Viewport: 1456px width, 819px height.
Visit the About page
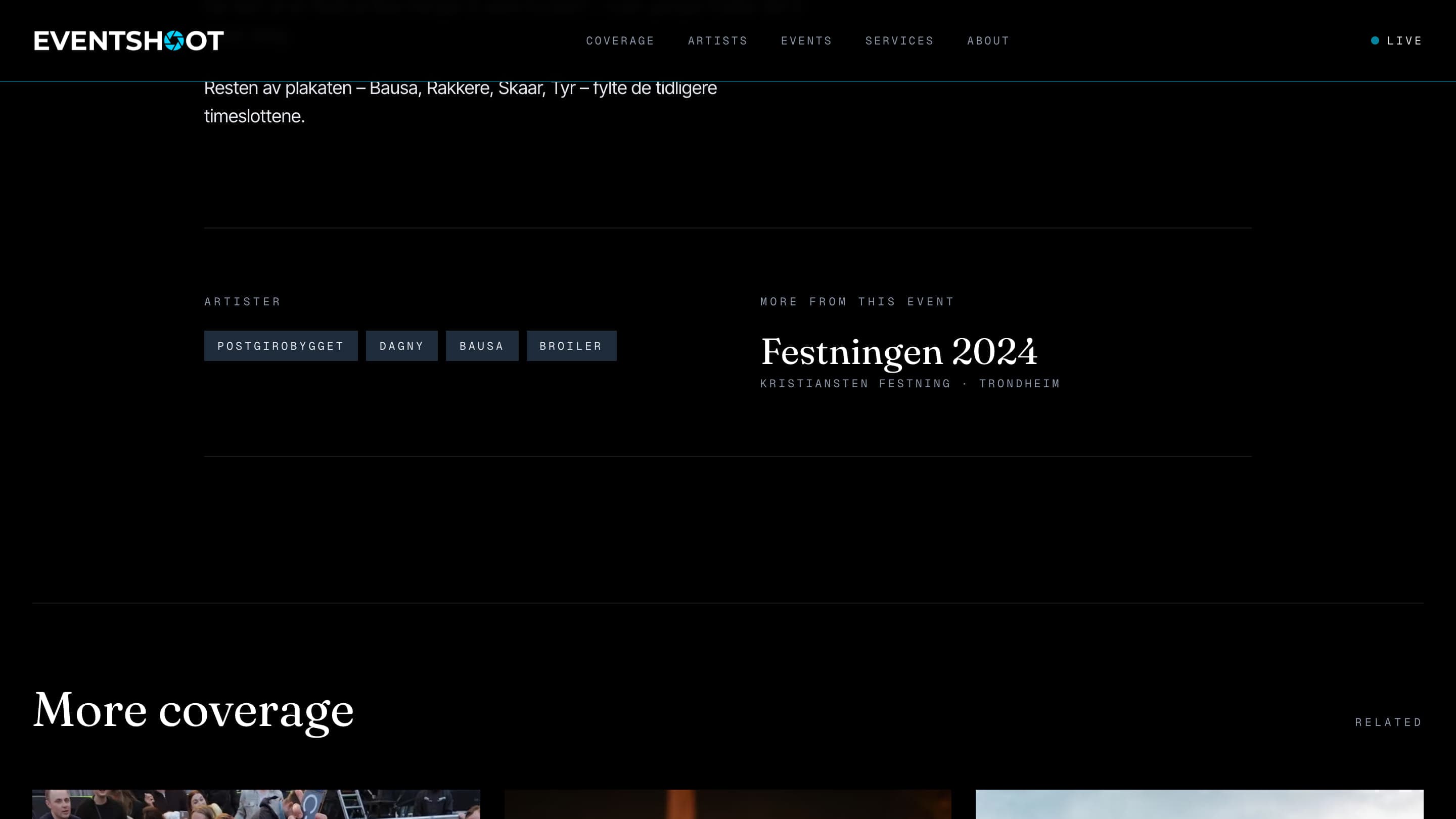coord(988,40)
